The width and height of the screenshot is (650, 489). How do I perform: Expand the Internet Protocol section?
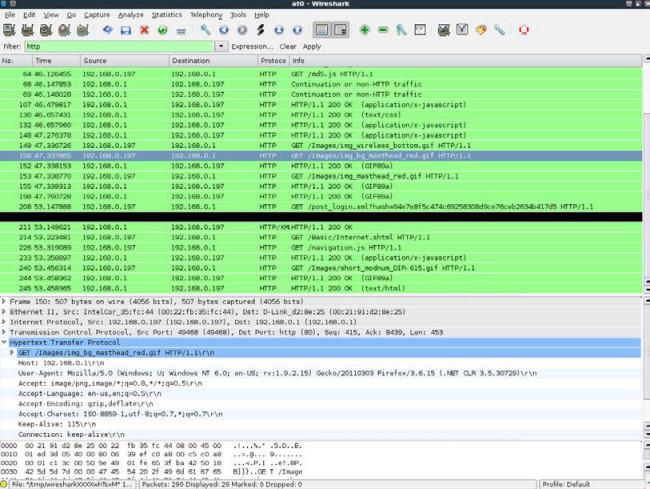4,322
